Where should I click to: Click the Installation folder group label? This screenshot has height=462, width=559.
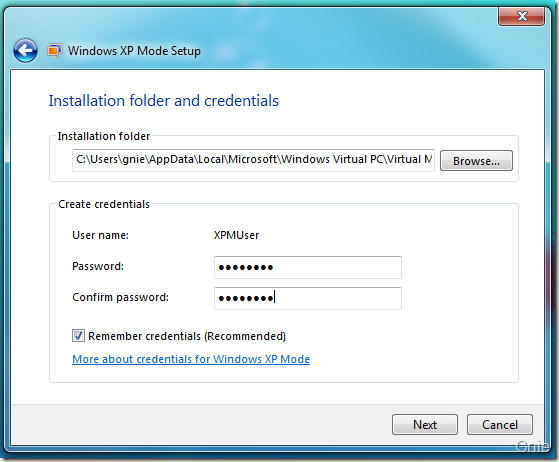pos(104,136)
